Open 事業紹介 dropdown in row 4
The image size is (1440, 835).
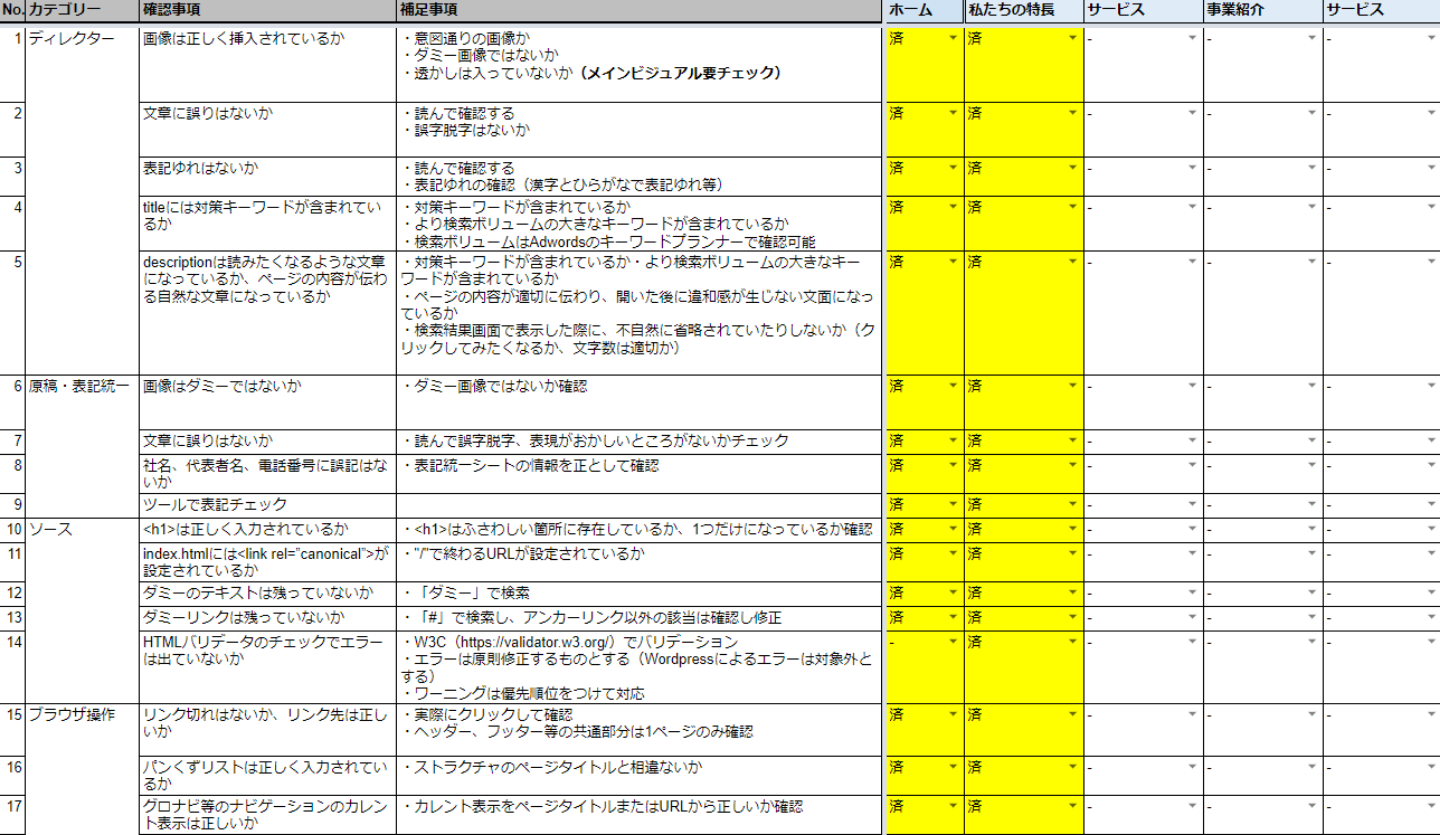coord(1312,207)
